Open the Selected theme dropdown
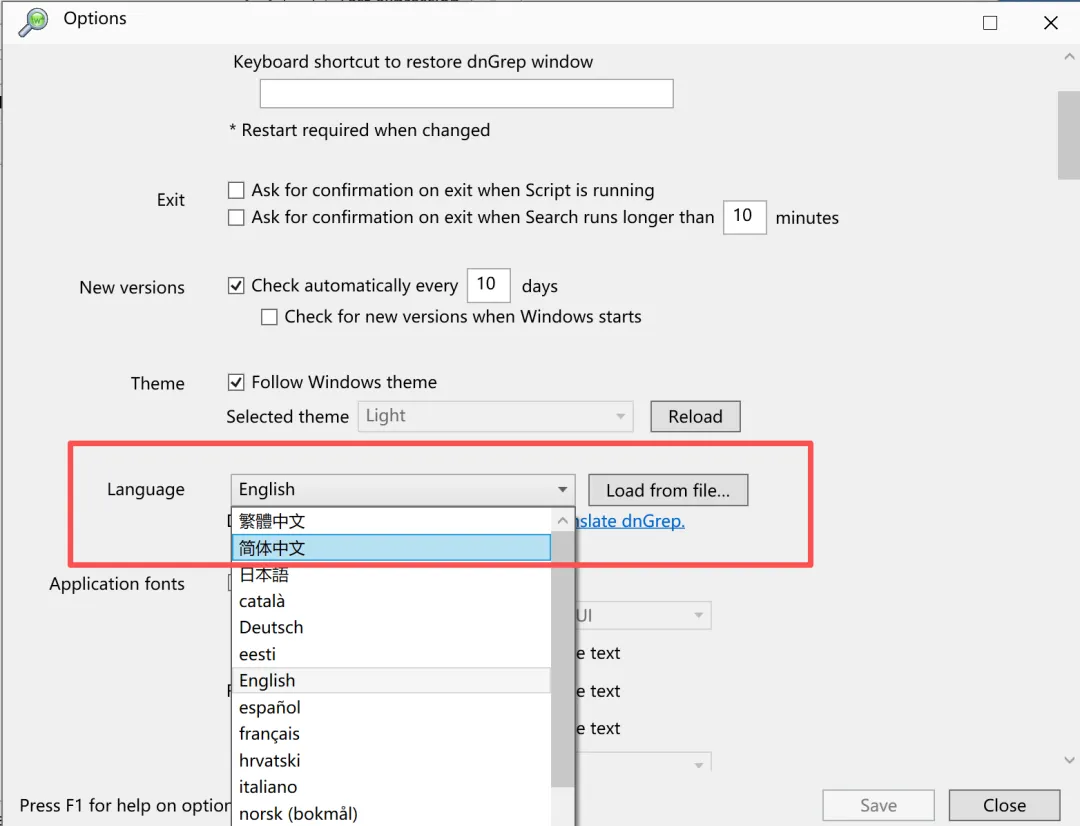This screenshot has height=826, width=1080. [x=495, y=416]
